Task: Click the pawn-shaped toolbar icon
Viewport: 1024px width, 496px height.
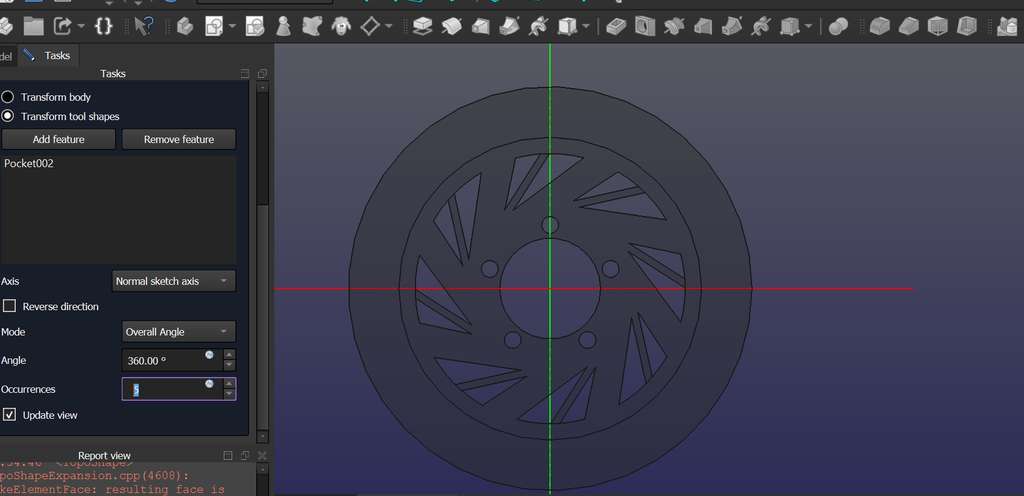Action: click(x=283, y=26)
